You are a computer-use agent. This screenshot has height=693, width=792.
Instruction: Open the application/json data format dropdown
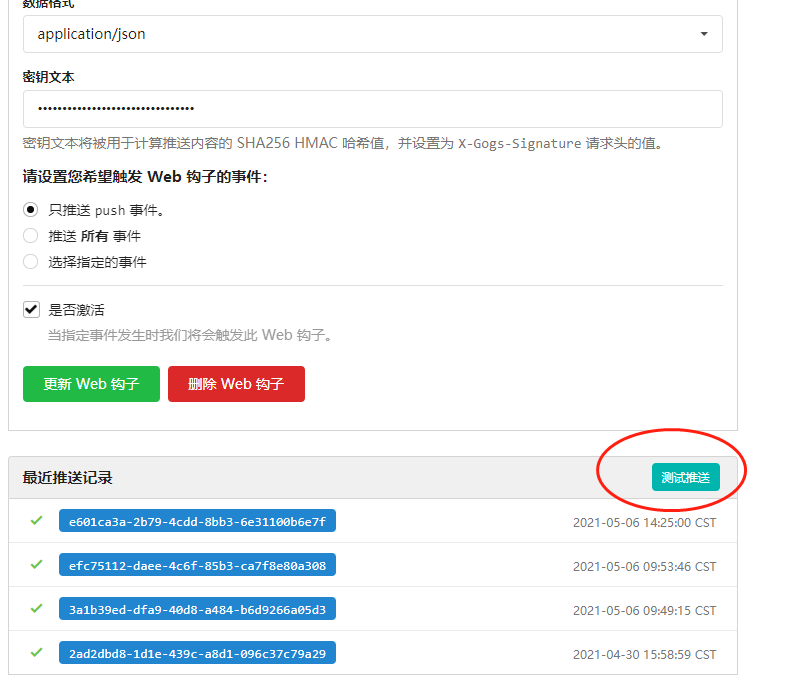click(x=373, y=34)
